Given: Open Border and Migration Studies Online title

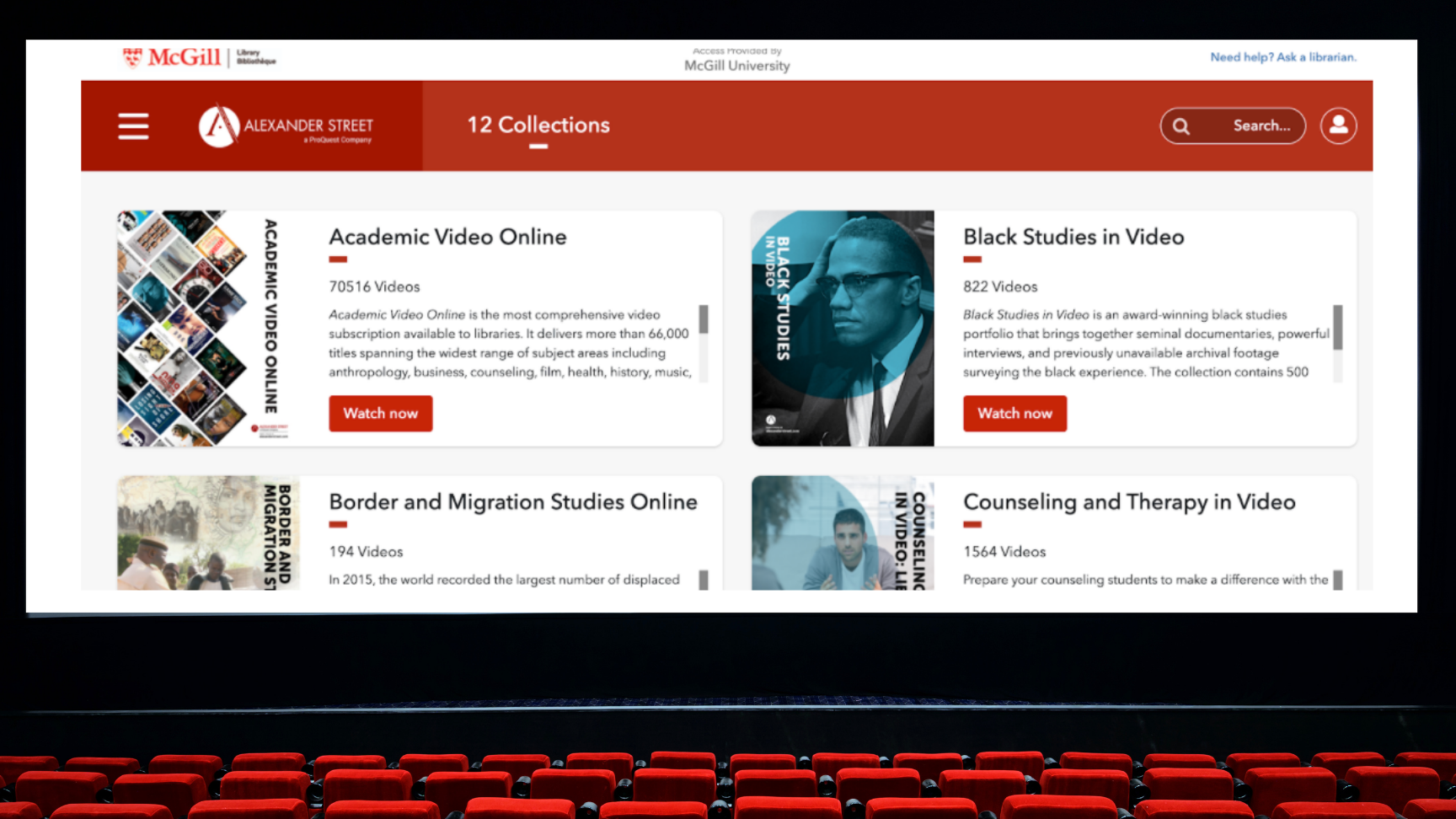Looking at the screenshot, I should click(513, 502).
